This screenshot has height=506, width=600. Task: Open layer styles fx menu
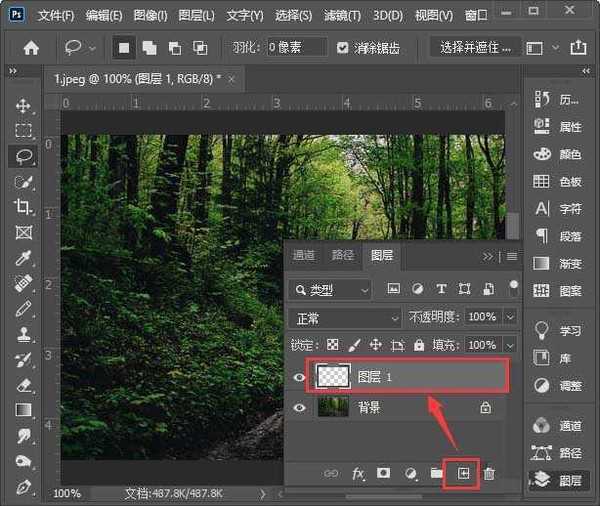358,473
